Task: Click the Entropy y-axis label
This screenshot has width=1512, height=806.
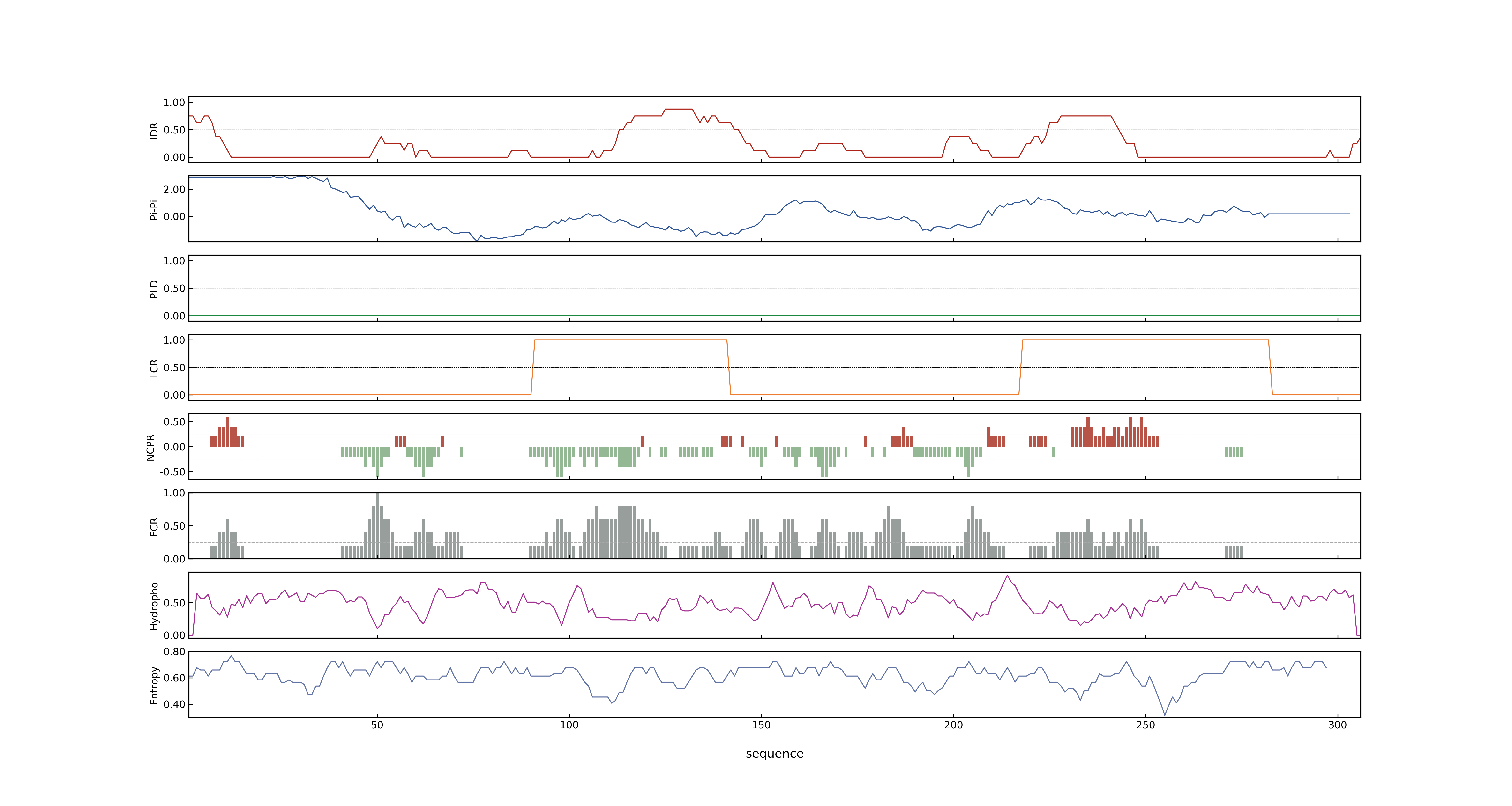Action: pos(154,685)
